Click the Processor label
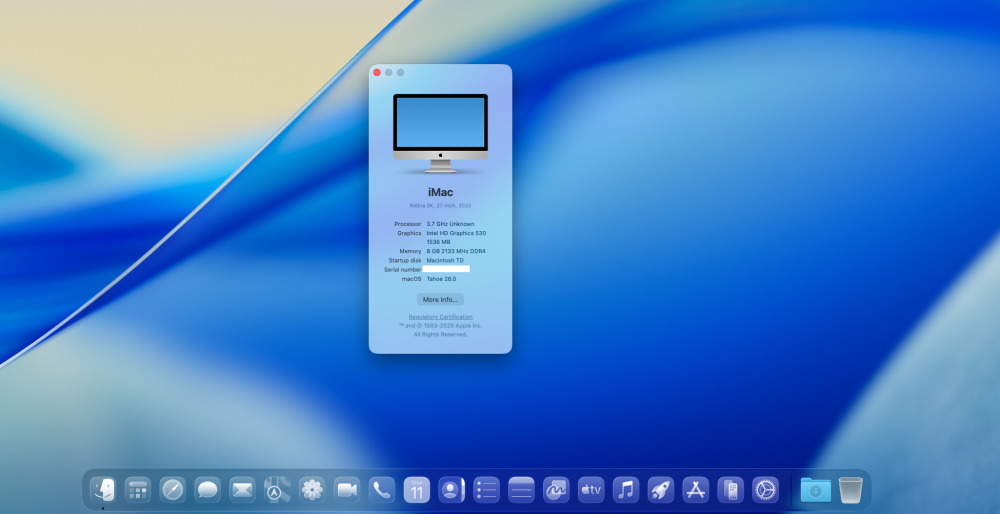 click(408, 224)
